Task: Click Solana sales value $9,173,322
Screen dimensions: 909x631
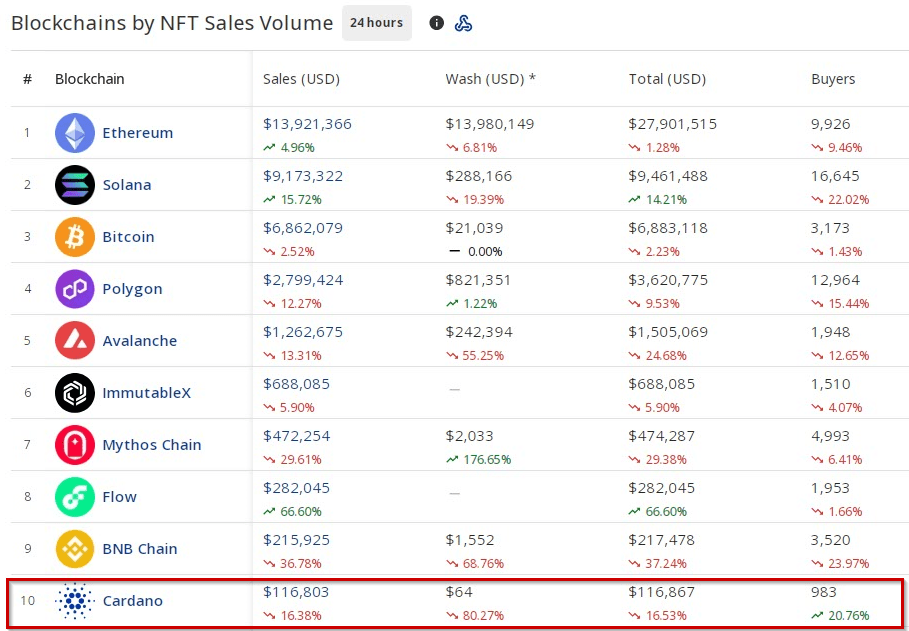Action: click(303, 176)
